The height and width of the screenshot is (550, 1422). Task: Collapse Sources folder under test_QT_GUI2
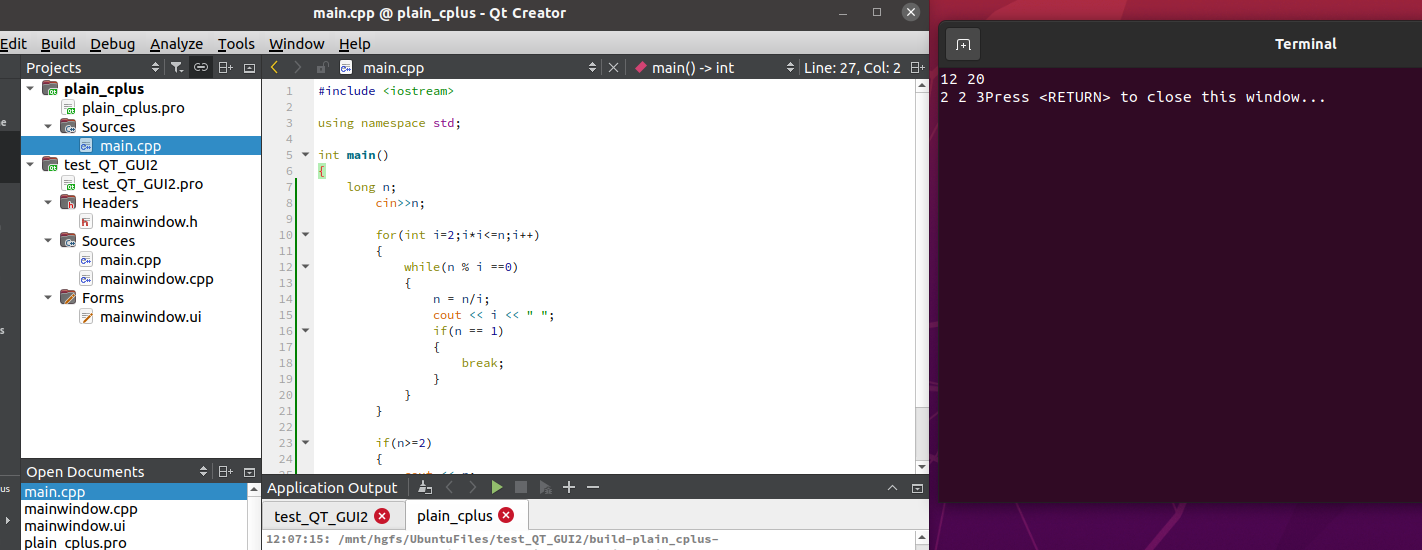48,241
